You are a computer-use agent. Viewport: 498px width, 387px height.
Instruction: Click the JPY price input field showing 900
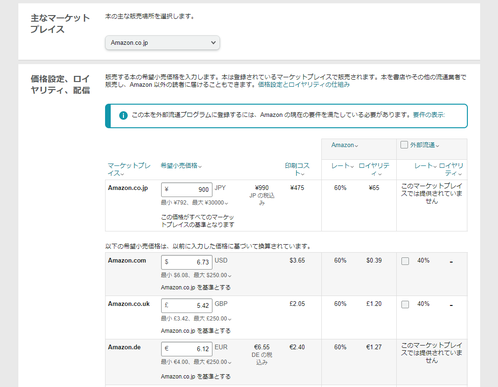tap(187, 189)
